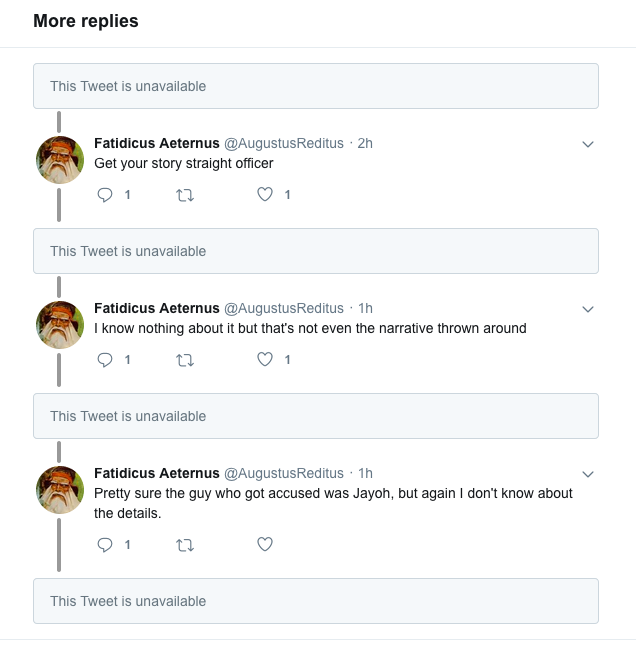Open the @AugustusReditus handle on the Jayoh tweet
The width and height of the screenshot is (636, 645).
point(283,473)
